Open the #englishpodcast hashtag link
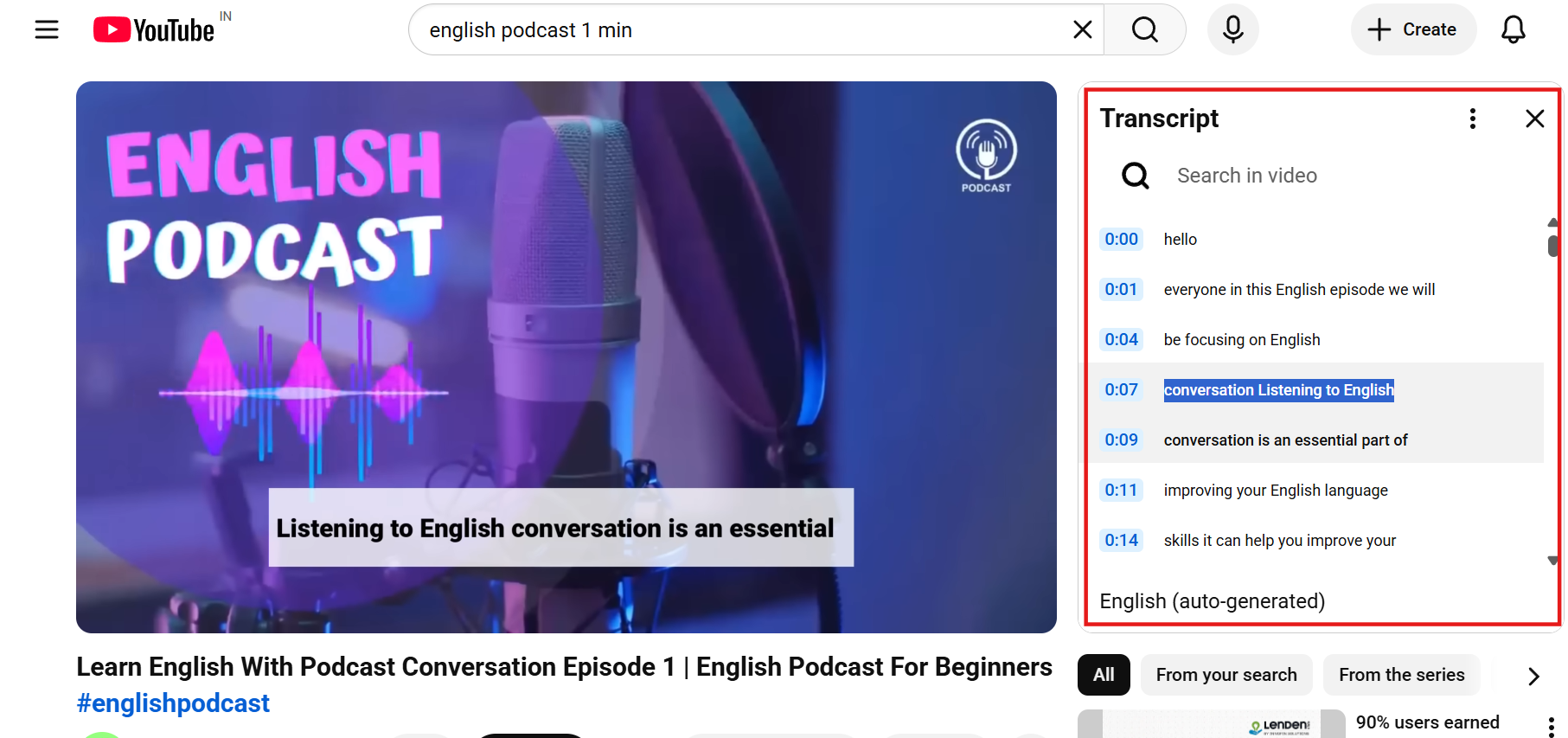The height and width of the screenshot is (738, 1568). pos(173,703)
